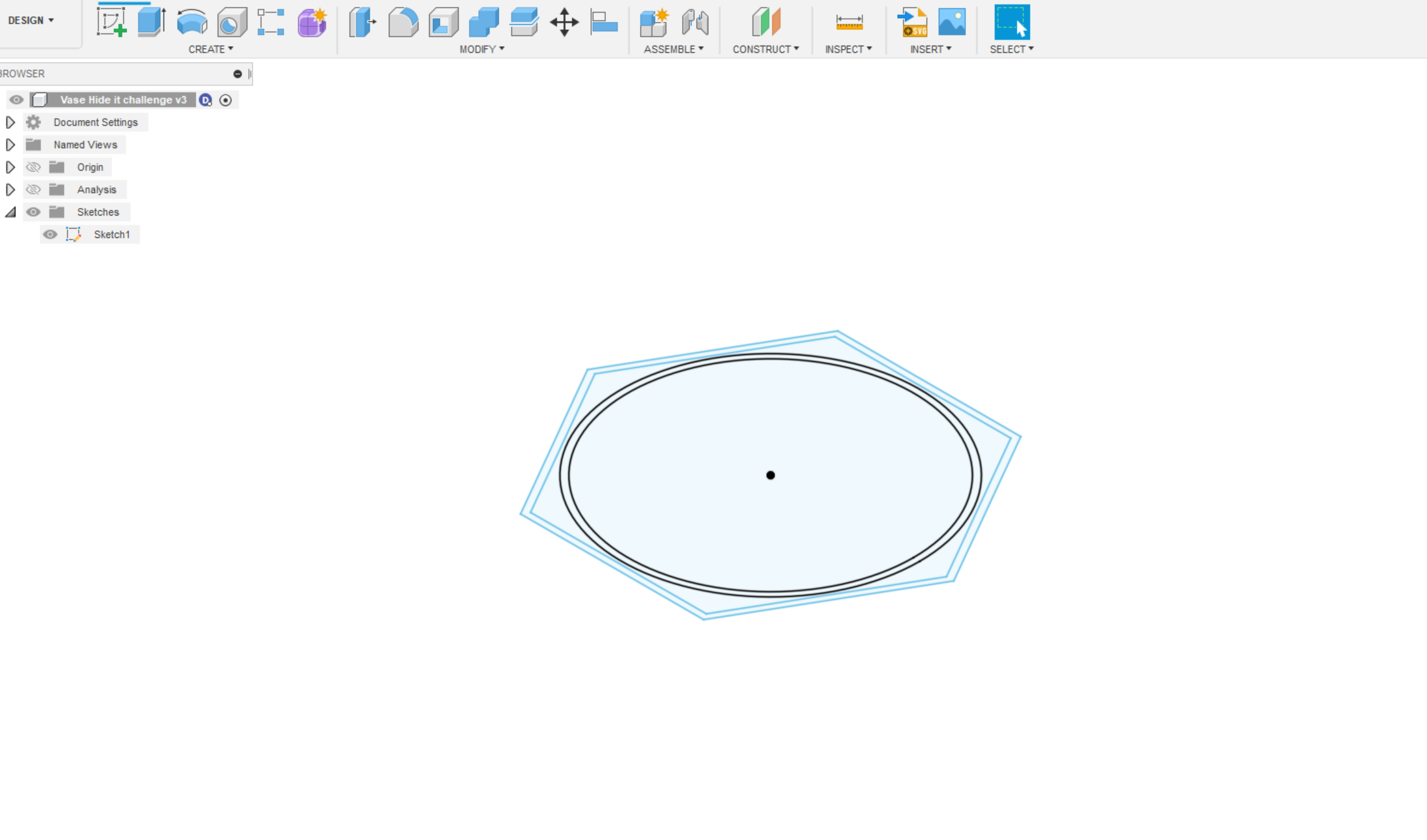Open the Measure tool
The image size is (1427, 840).
(848, 21)
